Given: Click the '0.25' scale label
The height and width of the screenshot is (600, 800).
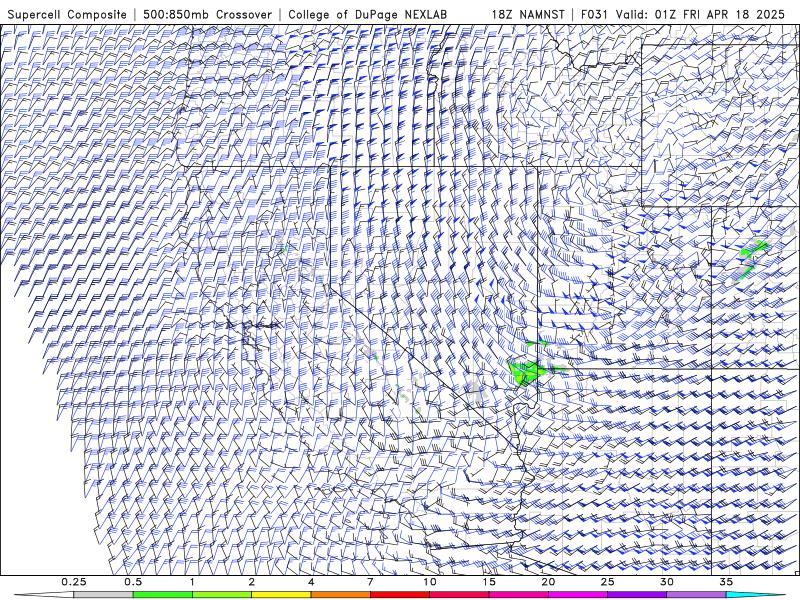Looking at the screenshot, I should [74, 582].
